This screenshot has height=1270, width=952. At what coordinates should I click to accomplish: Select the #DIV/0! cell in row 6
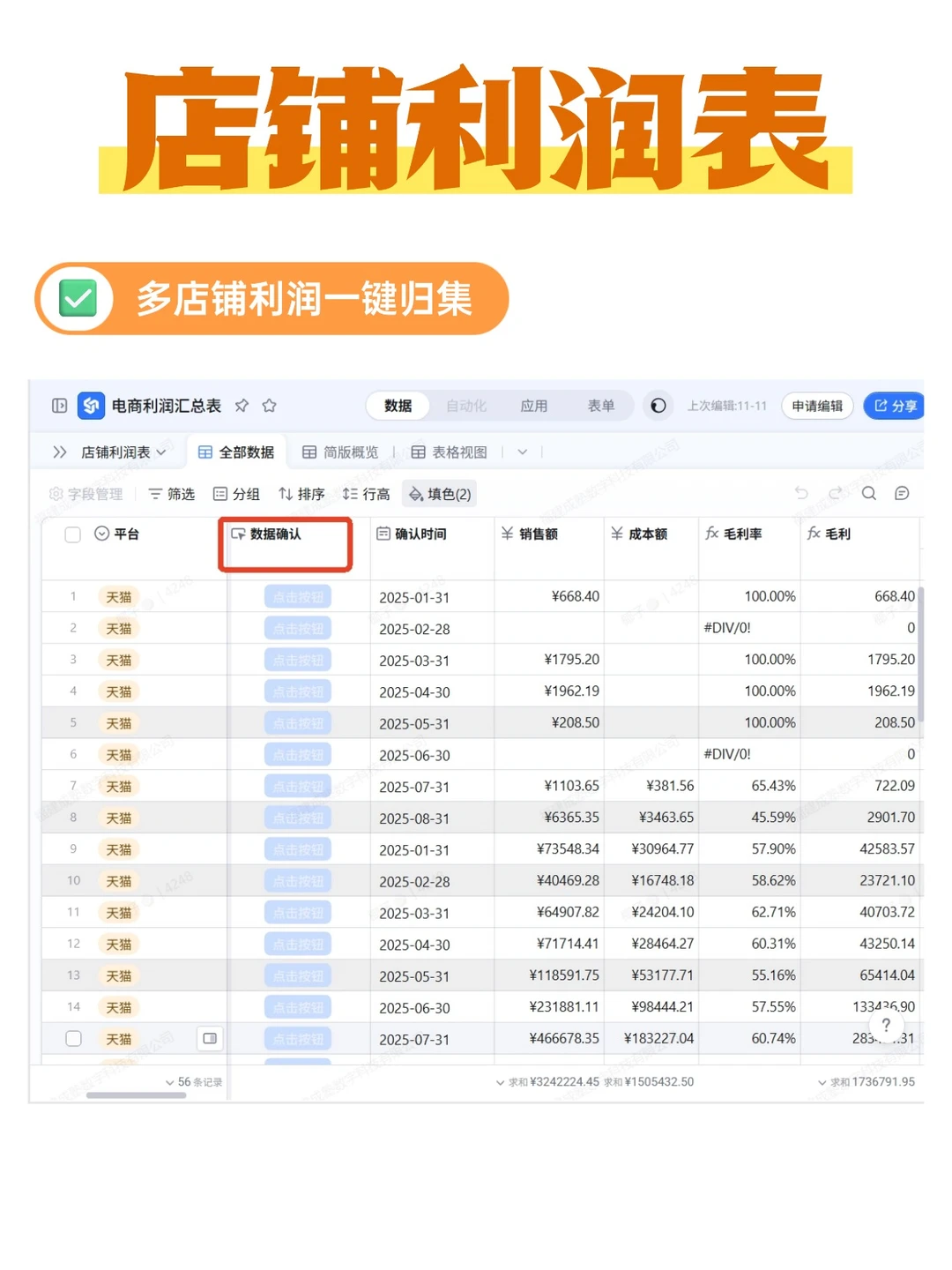point(749,754)
